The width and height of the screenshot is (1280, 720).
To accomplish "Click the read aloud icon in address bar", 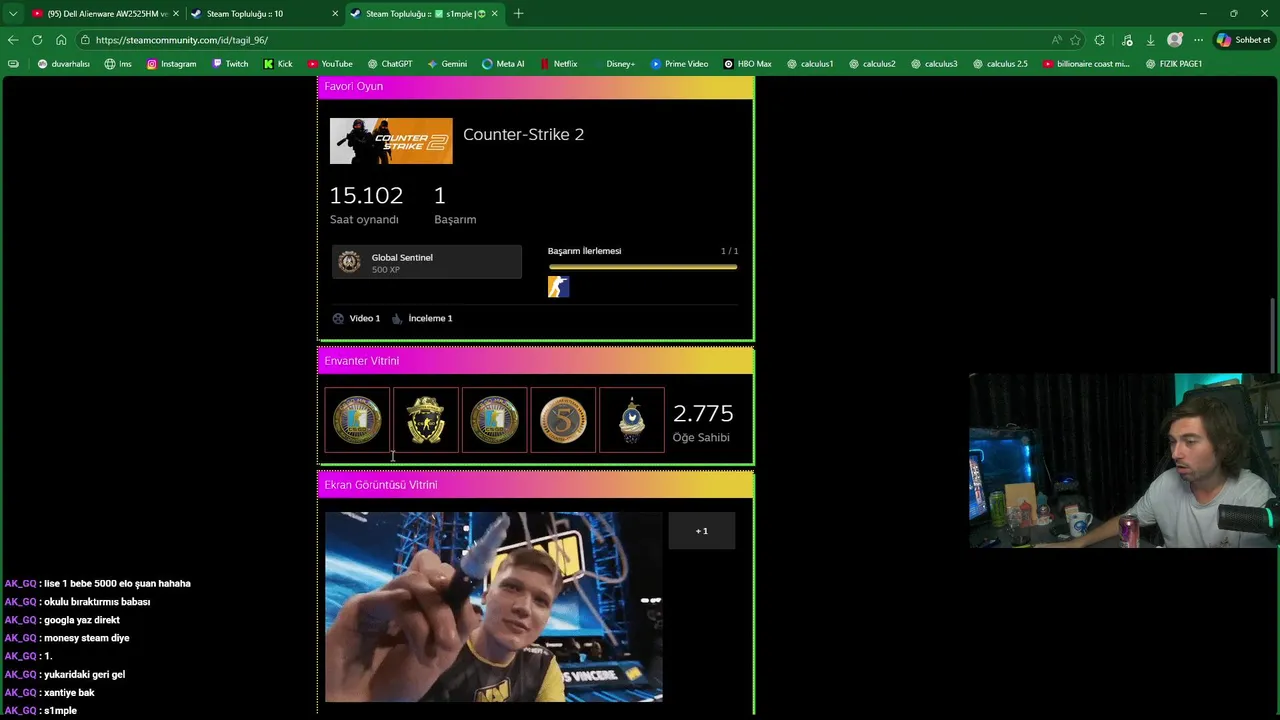I will click(1056, 40).
